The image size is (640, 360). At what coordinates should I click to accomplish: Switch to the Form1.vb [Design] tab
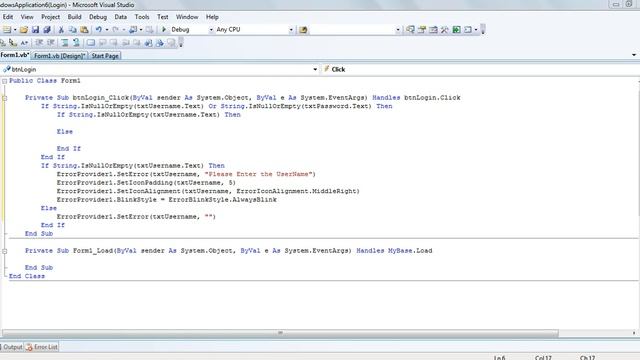pos(59,56)
